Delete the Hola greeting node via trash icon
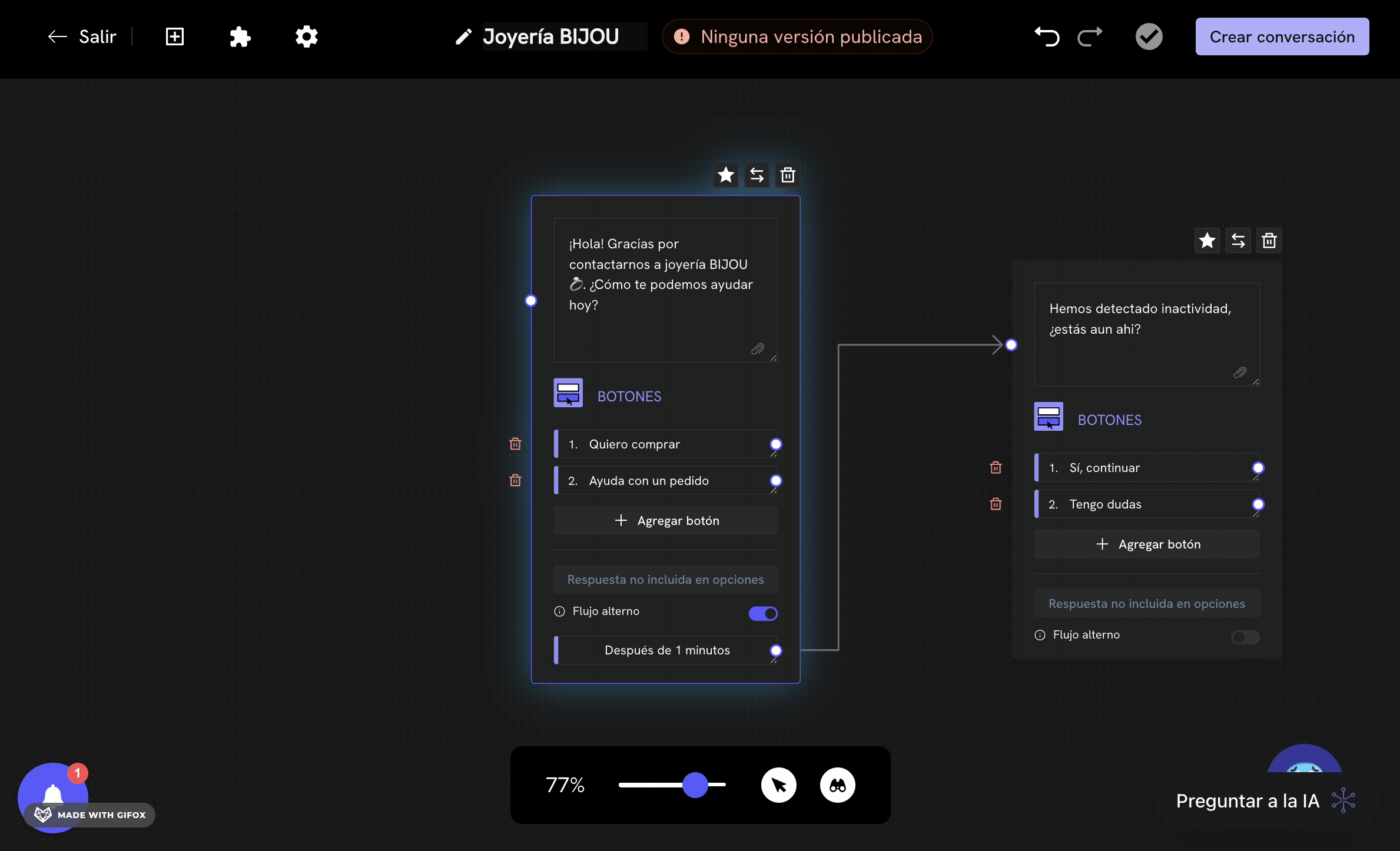 [788, 175]
